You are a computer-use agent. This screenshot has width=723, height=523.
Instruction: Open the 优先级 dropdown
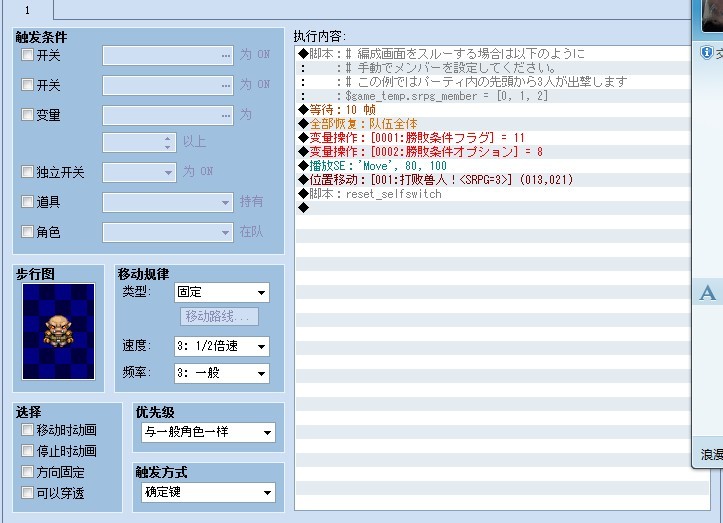tap(208, 432)
